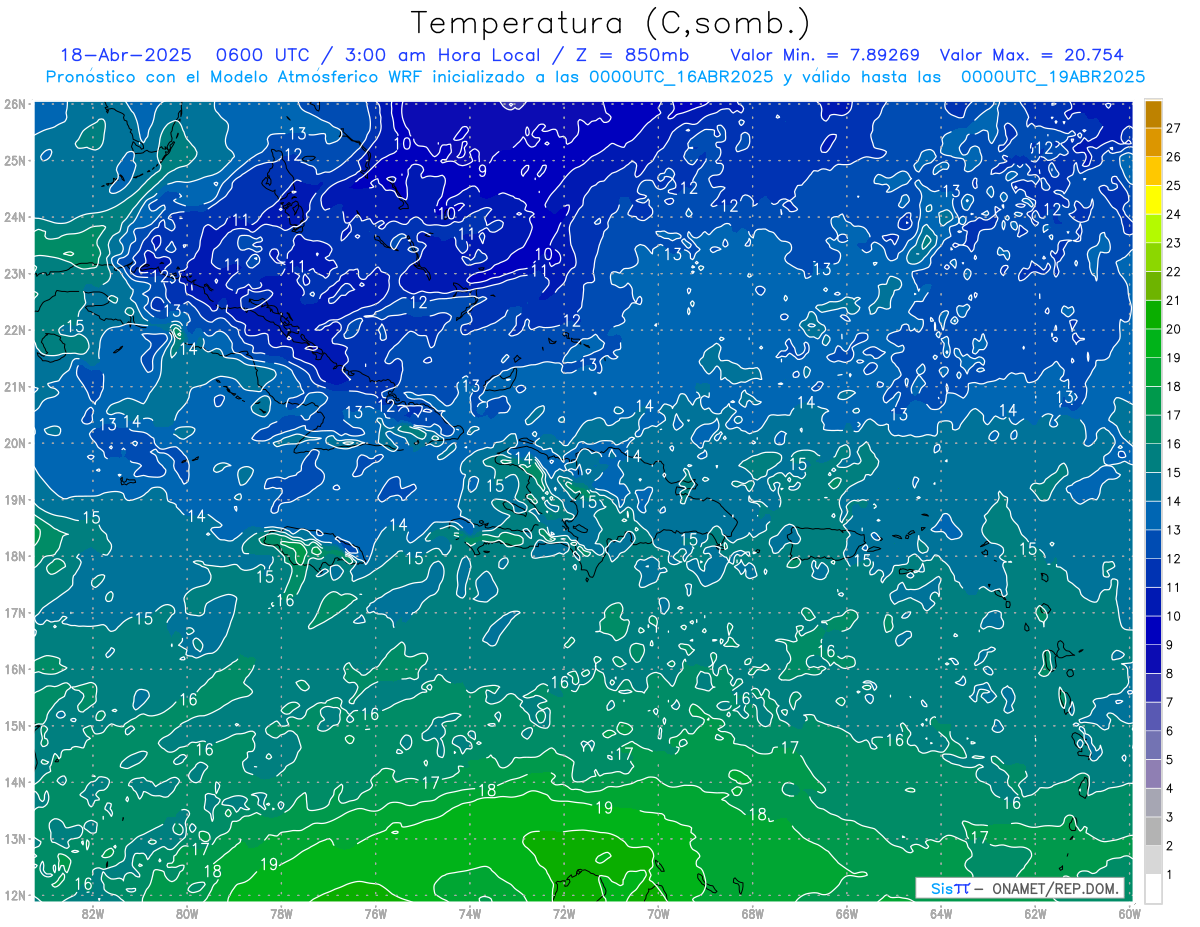The image size is (1200, 927).
Task: Click the topmost brown-orange scale swatch
Action: [1153, 114]
